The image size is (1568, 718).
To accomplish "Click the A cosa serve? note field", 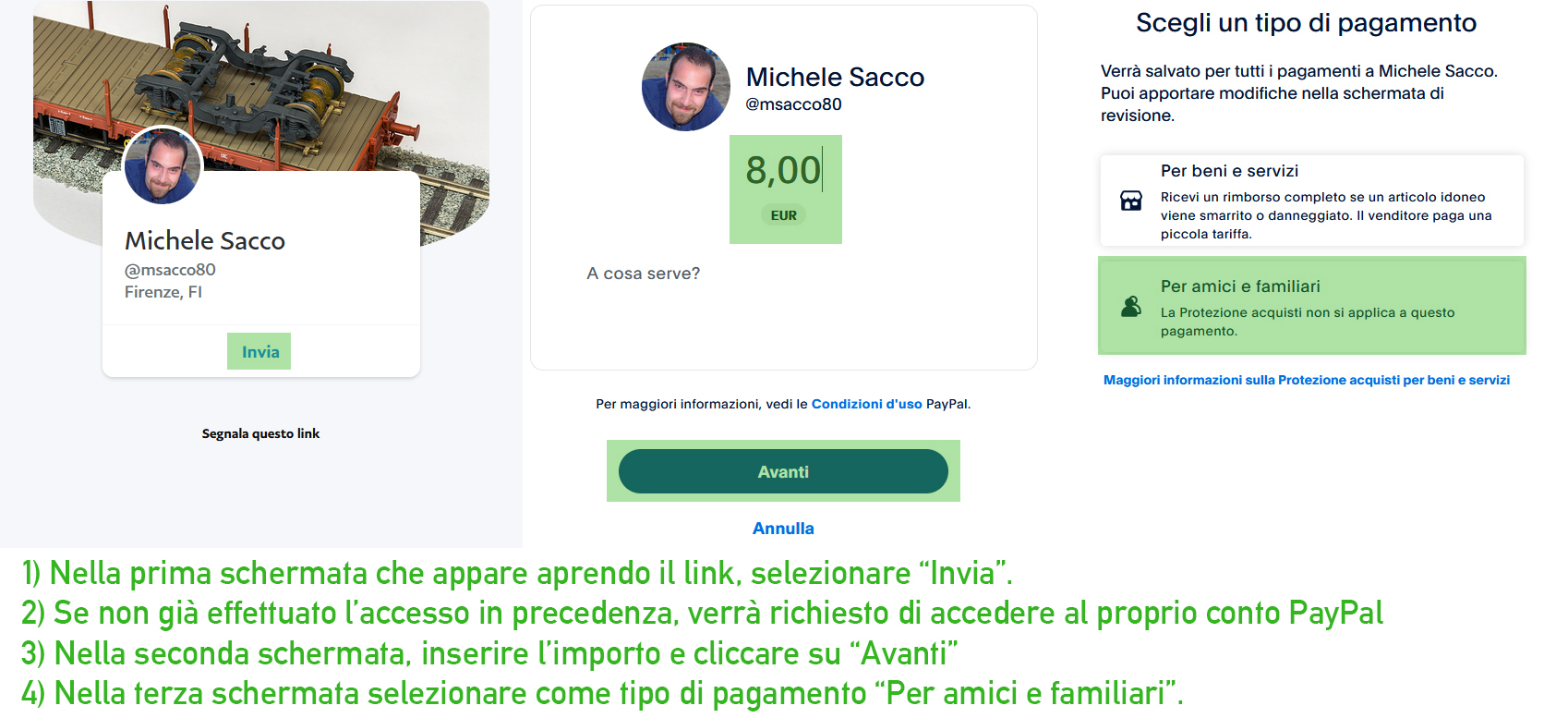I will [783, 274].
